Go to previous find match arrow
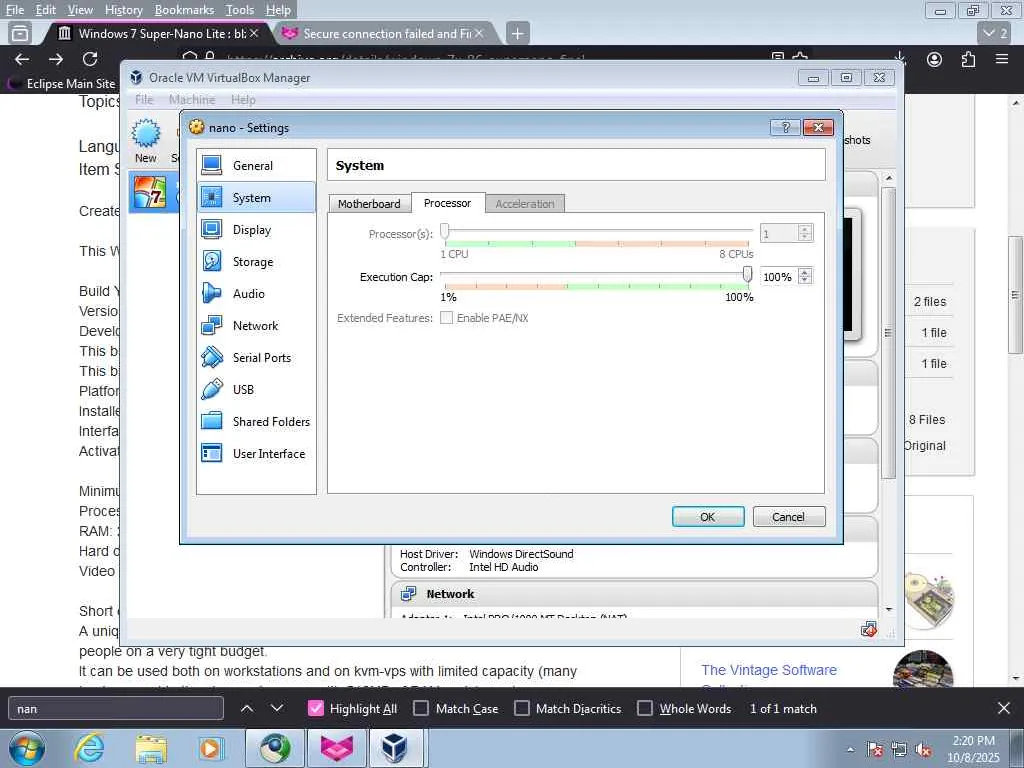This screenshot has width=1024, height=768. pyautogui.click(x=247, y=709)
